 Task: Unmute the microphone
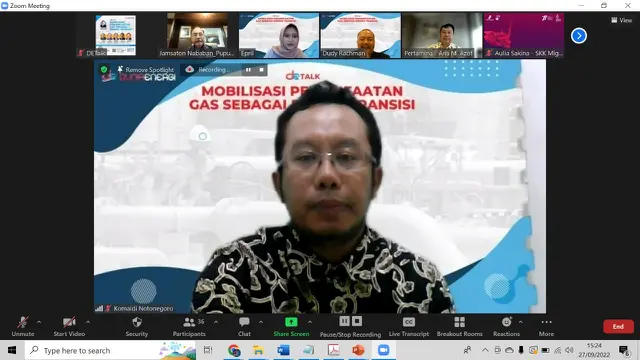click(x=23, y=327)
